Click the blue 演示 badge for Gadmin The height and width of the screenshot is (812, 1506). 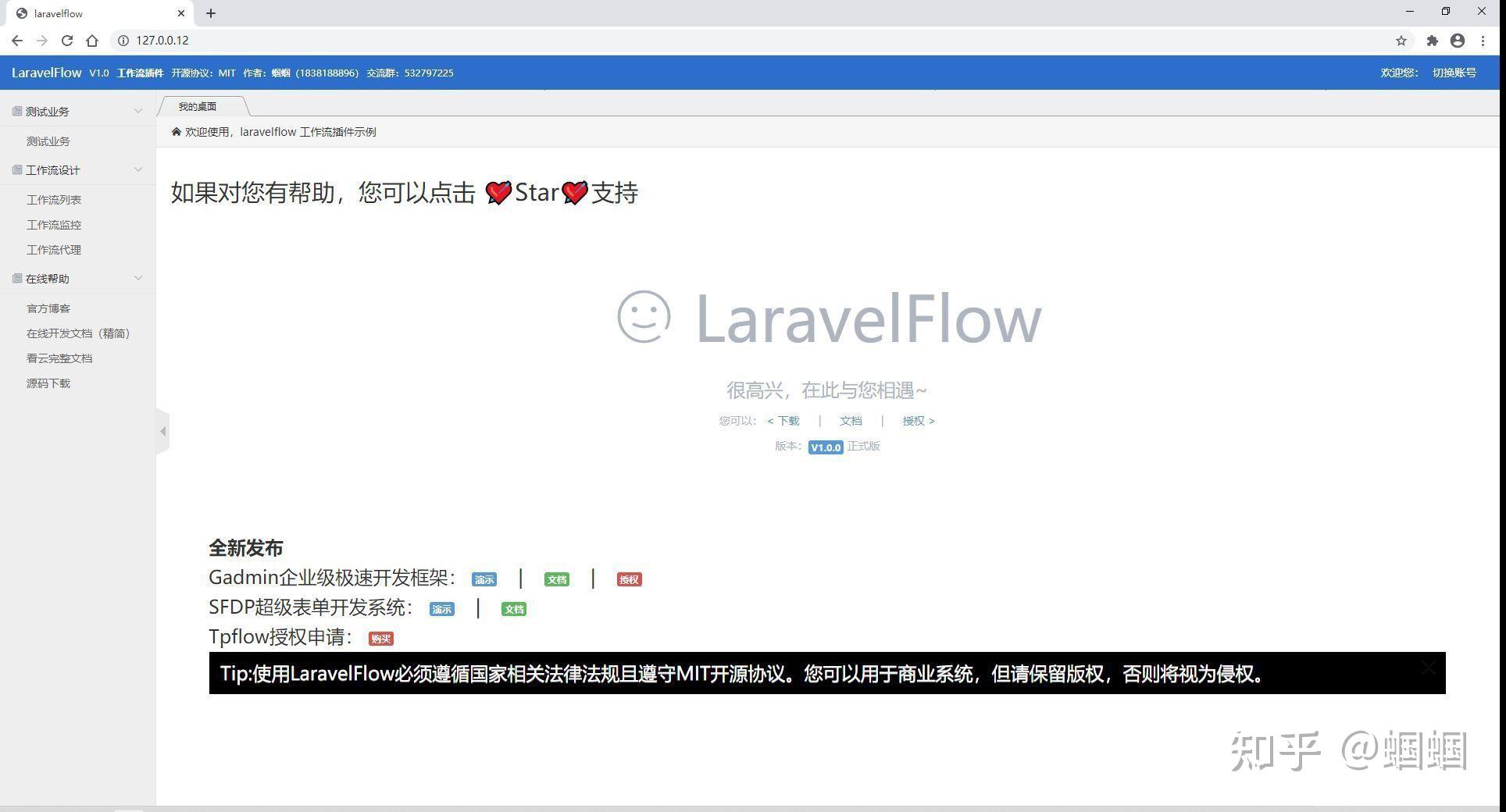484,579
